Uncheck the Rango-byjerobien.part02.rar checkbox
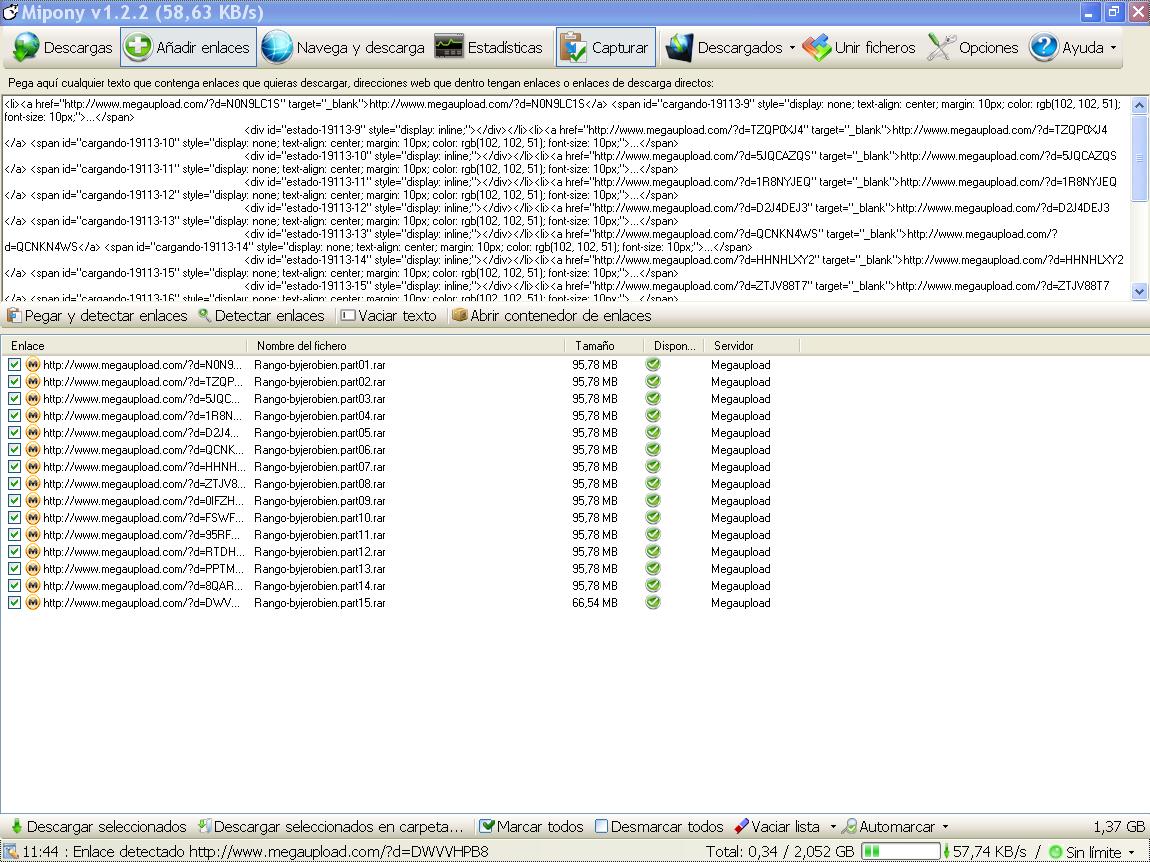Image resolution: width=1150 pixels, height=862 pixels. [x=14, y=381]
